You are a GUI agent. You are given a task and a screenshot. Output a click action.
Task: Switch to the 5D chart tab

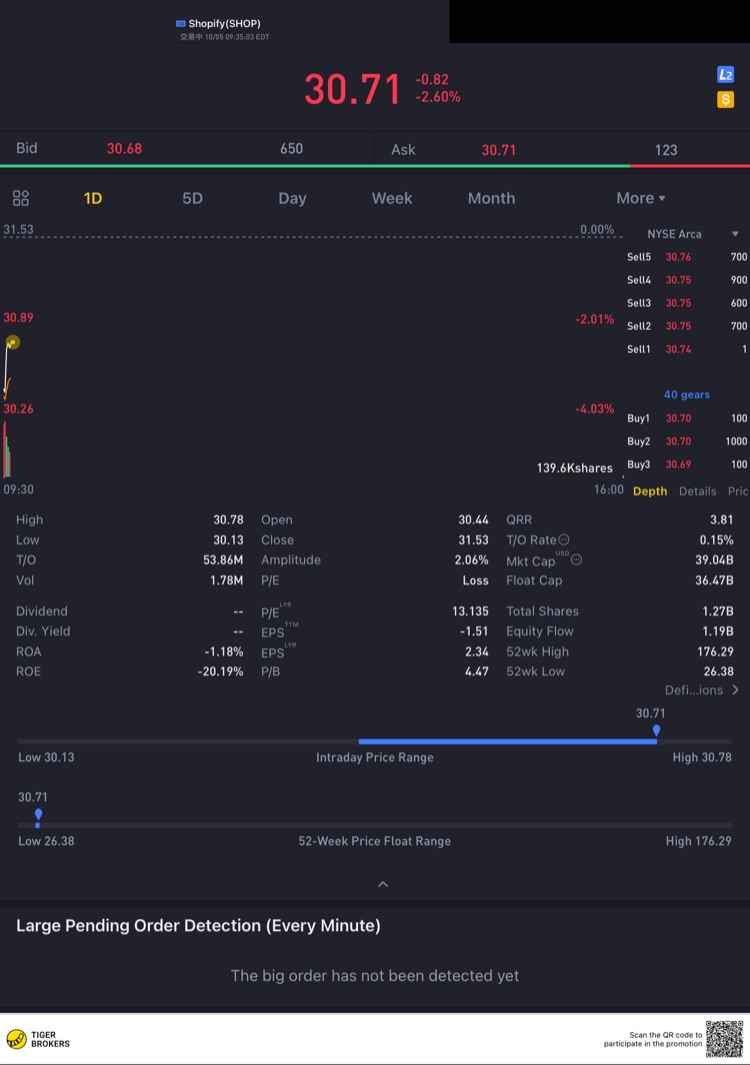192,198
